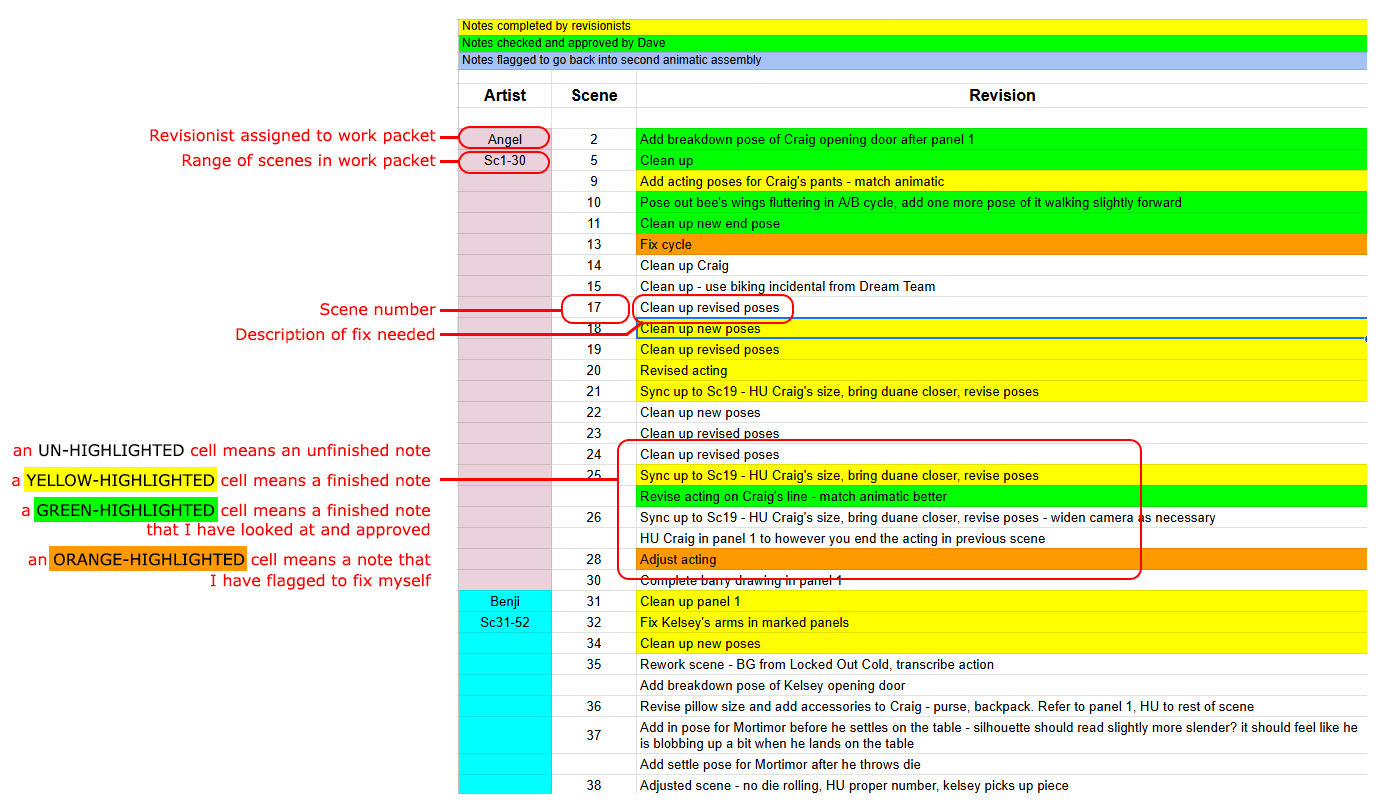
Task: Select the Artist column header
Action: pos(505,95)
